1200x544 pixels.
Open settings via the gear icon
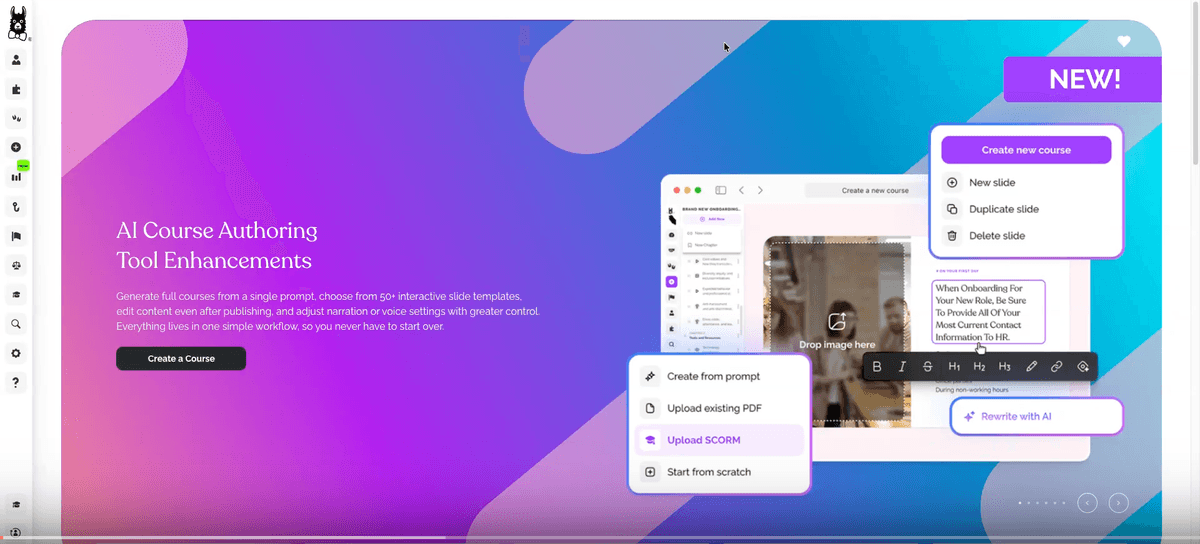(x=16, y=353)
